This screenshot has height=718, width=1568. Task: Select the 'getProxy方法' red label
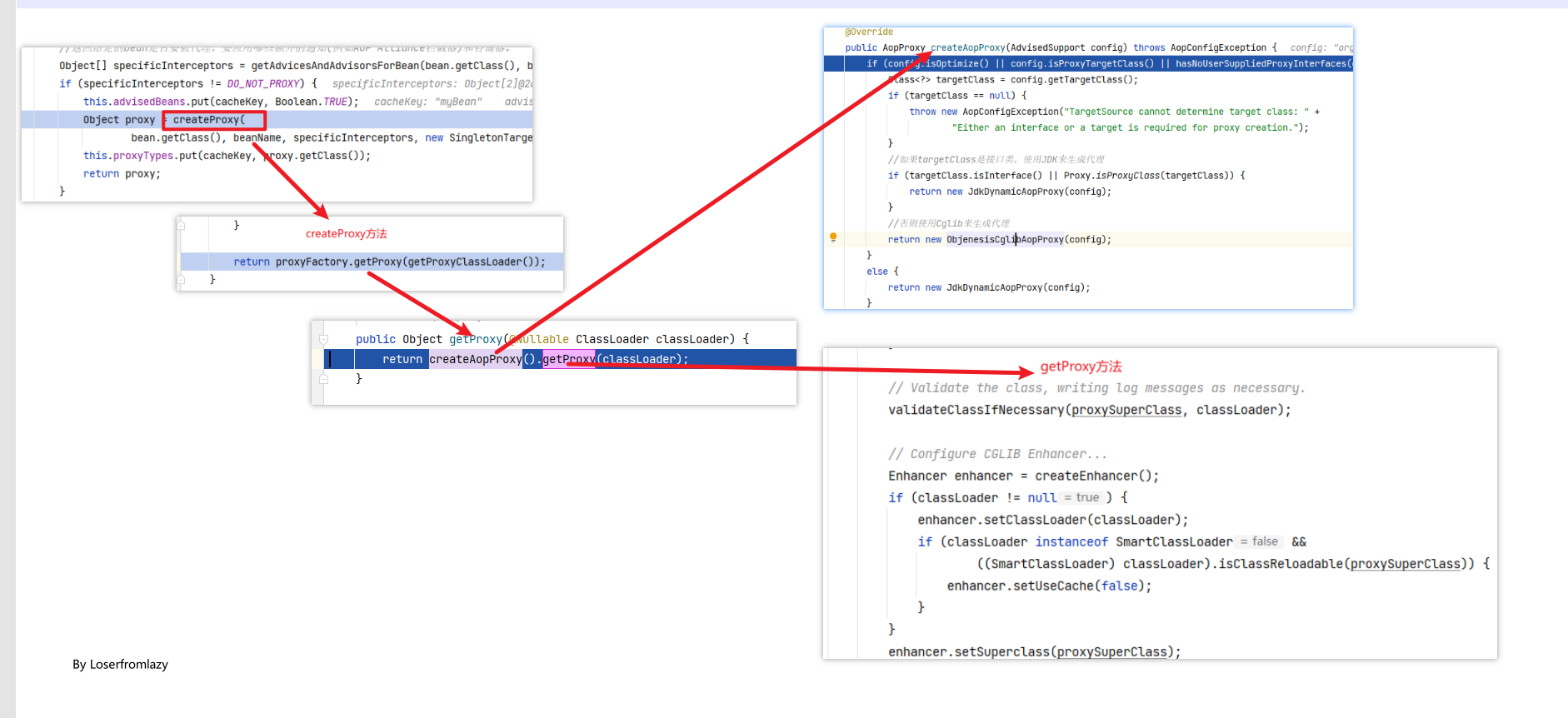click(x=1081, y=366)
